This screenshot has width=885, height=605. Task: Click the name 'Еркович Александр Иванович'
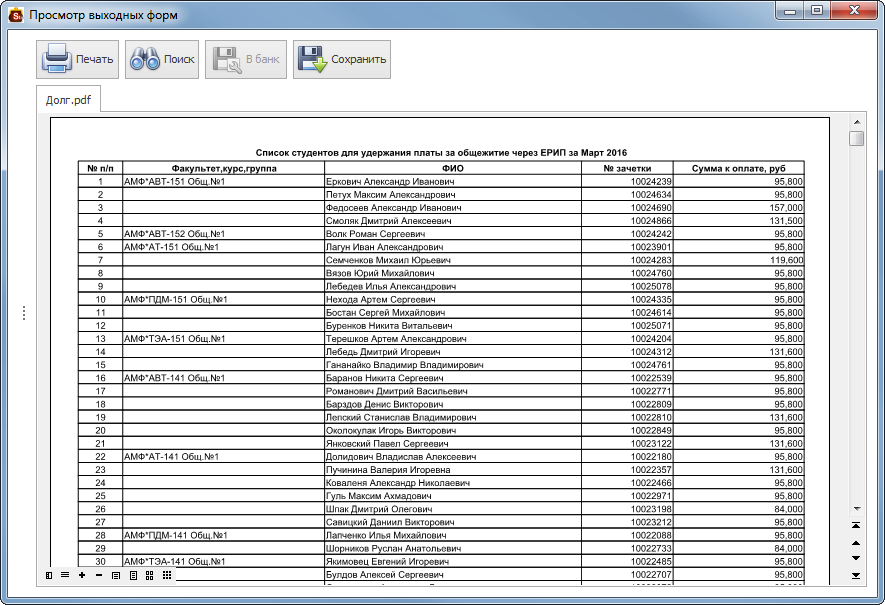[x=390, y=182]
